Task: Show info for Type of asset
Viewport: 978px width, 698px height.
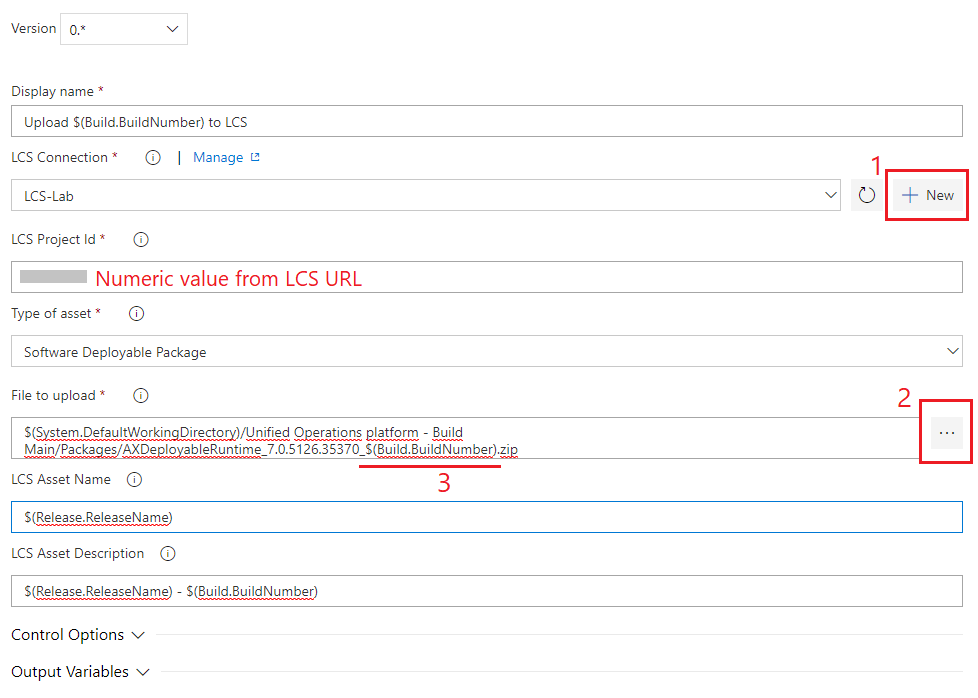Action: pos(137,314)
